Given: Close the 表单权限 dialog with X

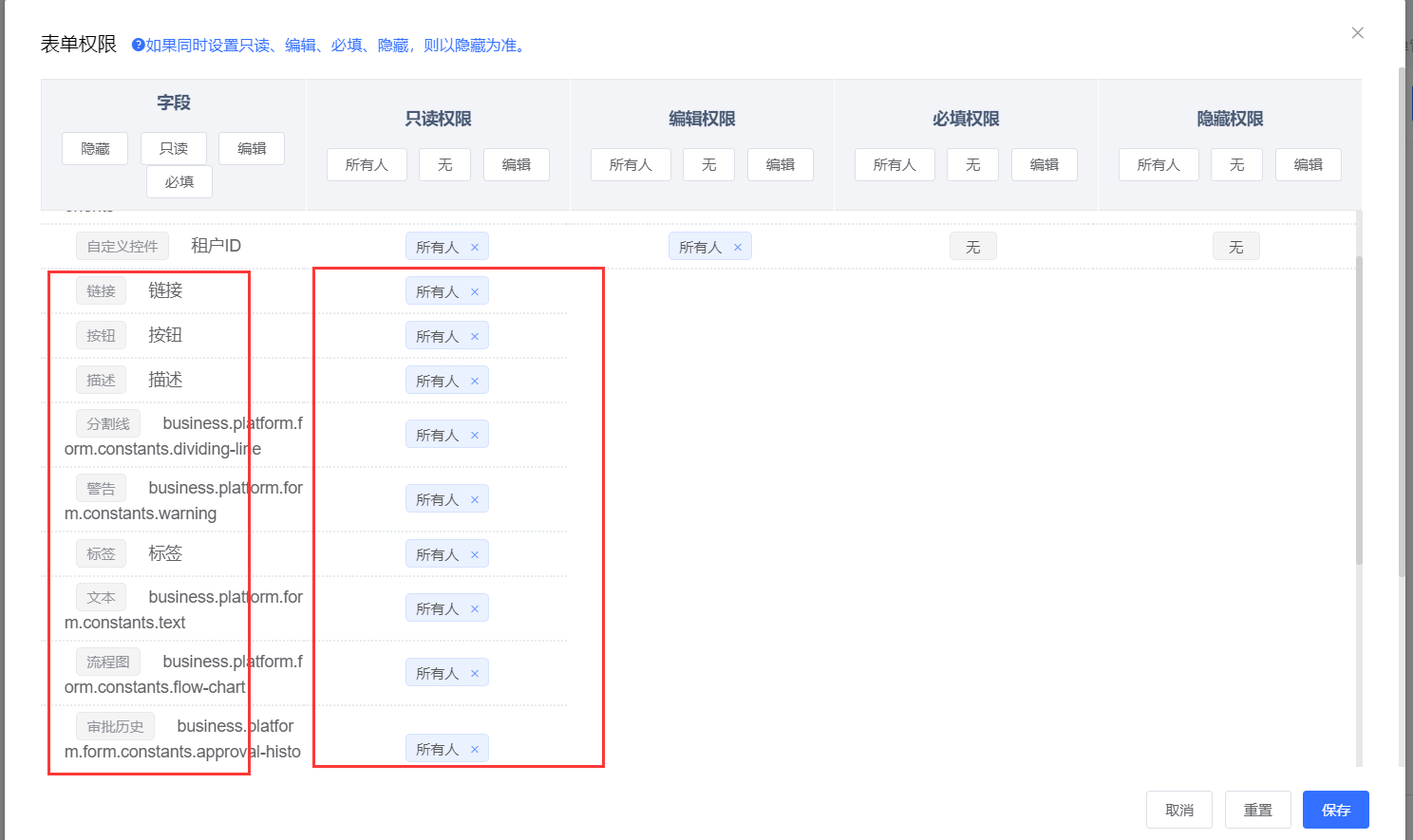Looking at the screenshot, I should click(x=1357, y=33).
